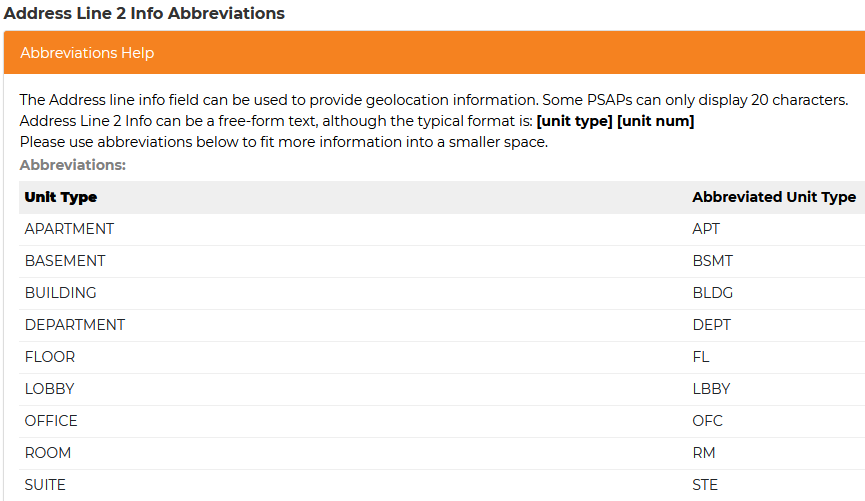Screen dimensions: 865x501
Task: Click the LBBY abbreviation cell
Action: pyautogui.click(x=711, y=389)
